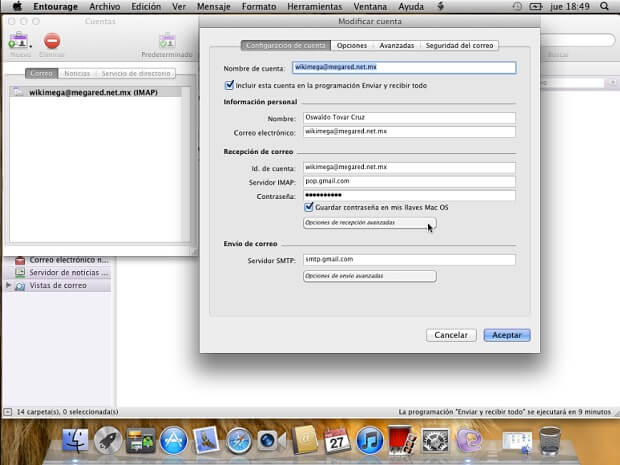This screenshot has width=620, height=465.
Task: Click the Nombre field with Oswaldo Tovar Cruz
Action: click(409, 117)
